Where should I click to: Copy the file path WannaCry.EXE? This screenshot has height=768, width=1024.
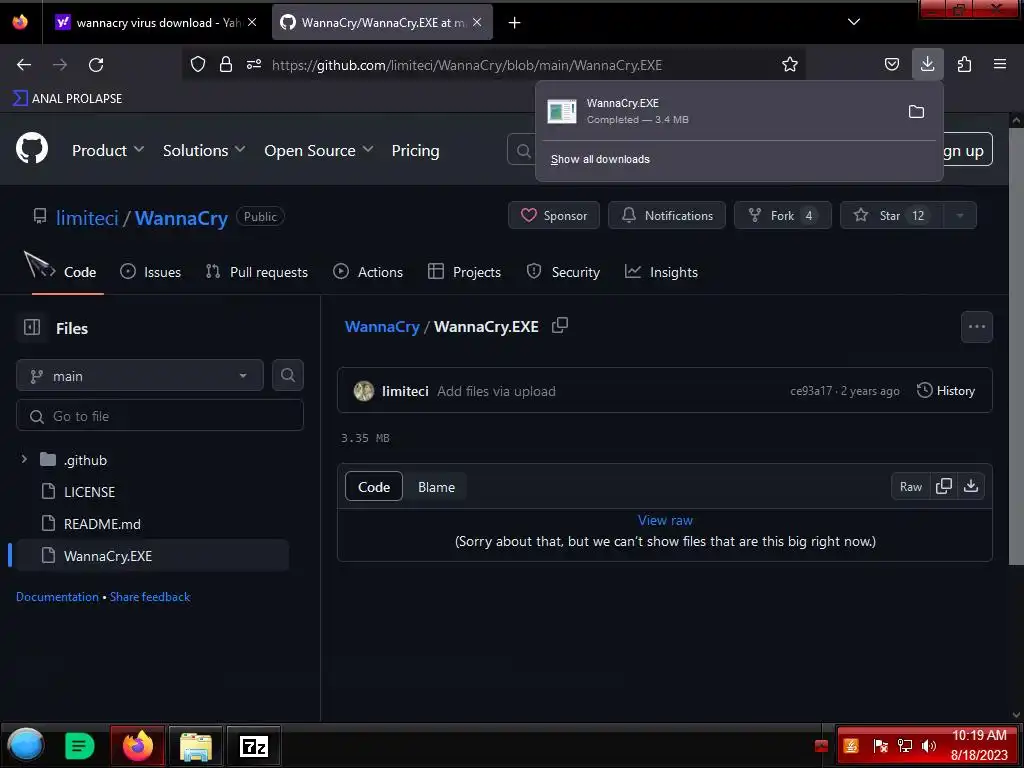pos(560,325)
